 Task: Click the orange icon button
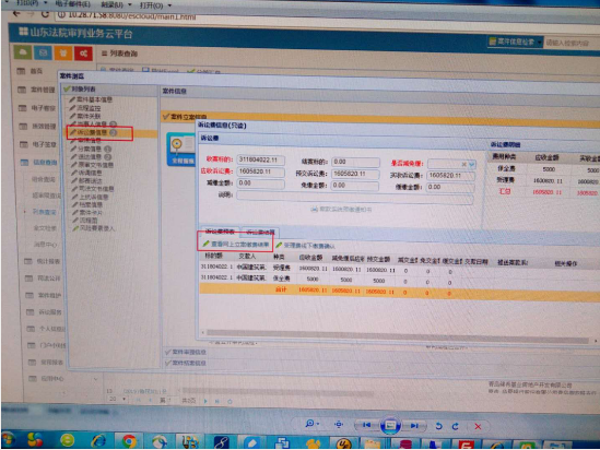coord(63,53)
